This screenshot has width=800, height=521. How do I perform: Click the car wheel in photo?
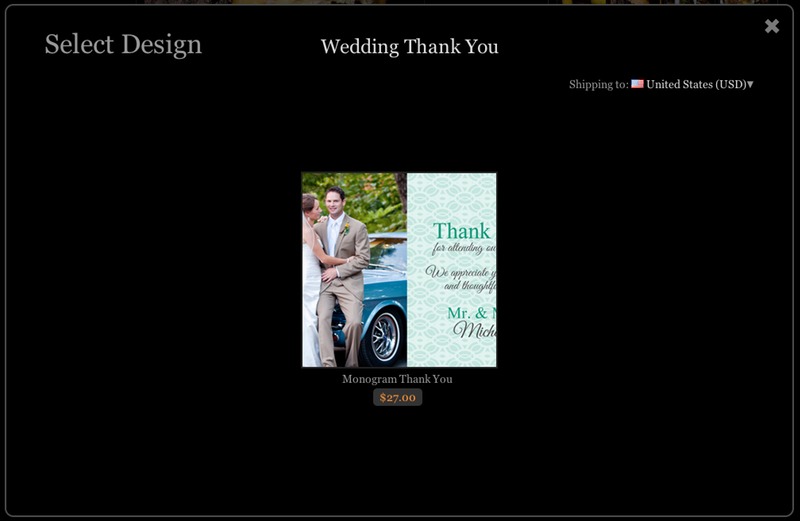(x=385, y=335)
